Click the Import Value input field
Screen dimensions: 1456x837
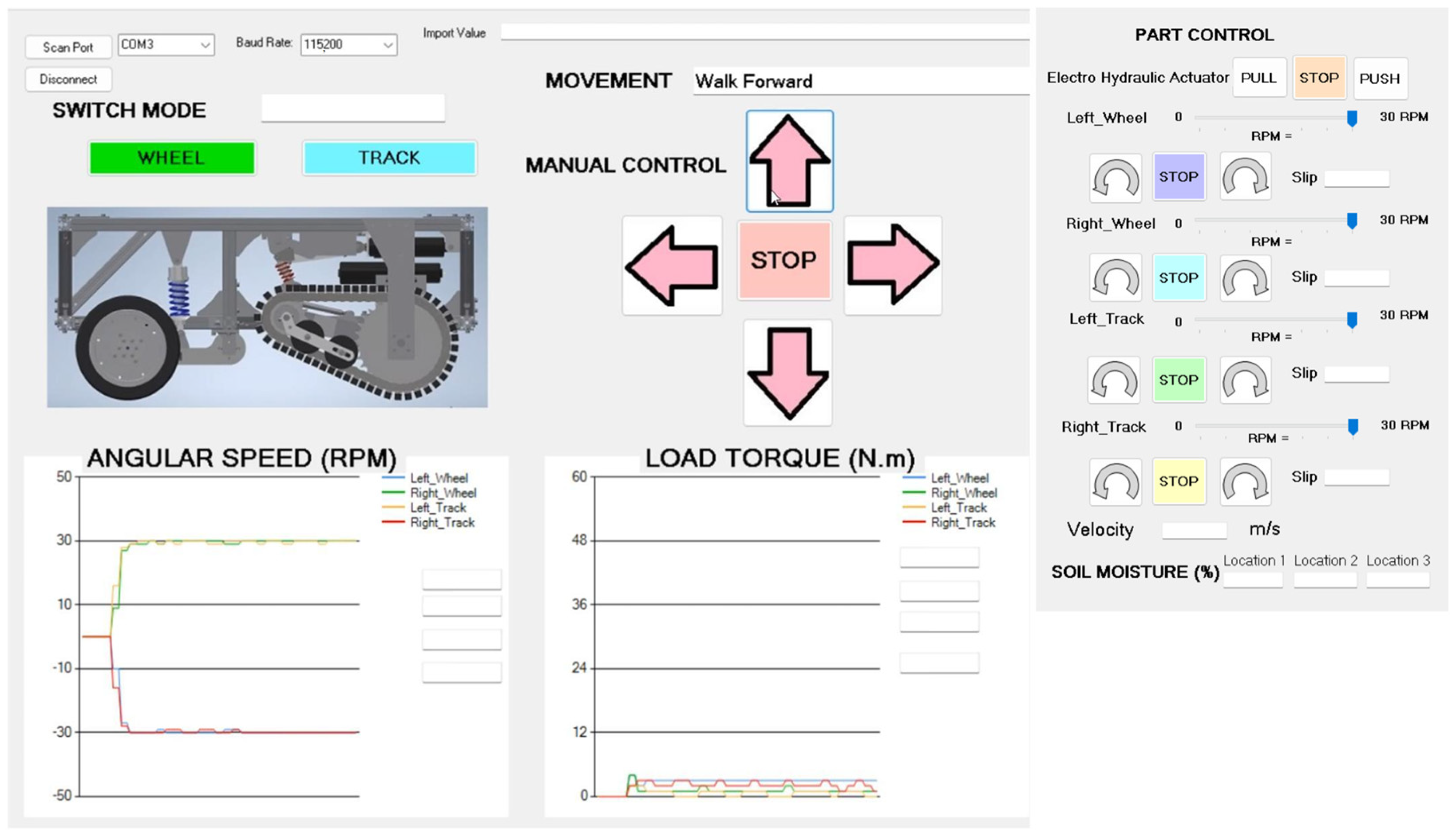764,32
